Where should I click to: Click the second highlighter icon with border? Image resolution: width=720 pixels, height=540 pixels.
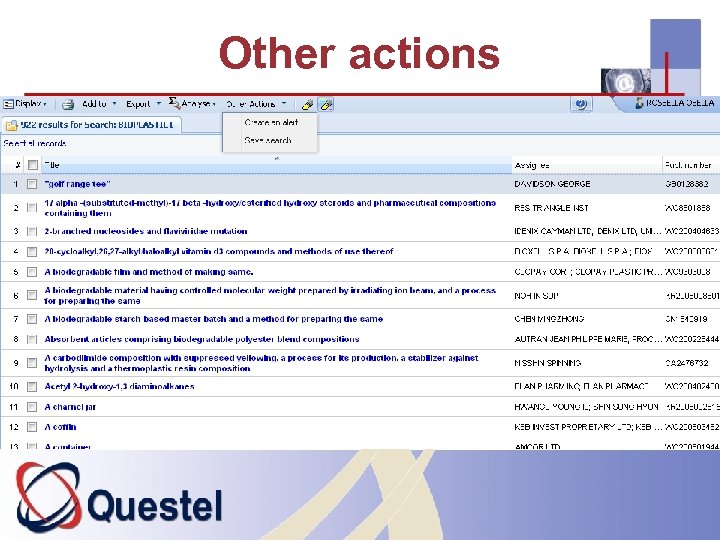coord(326,105)
